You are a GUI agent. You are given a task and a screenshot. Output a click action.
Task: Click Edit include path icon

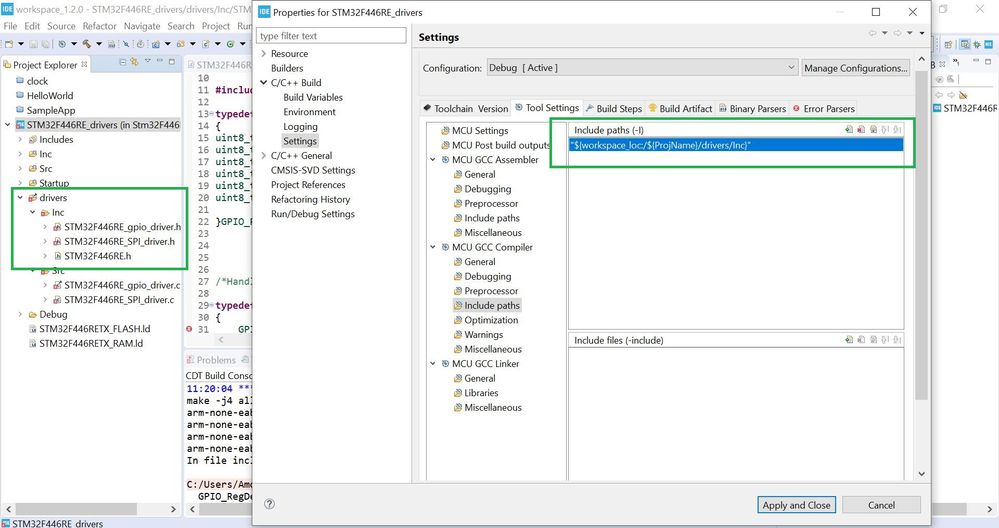click(x=873, y=129)
